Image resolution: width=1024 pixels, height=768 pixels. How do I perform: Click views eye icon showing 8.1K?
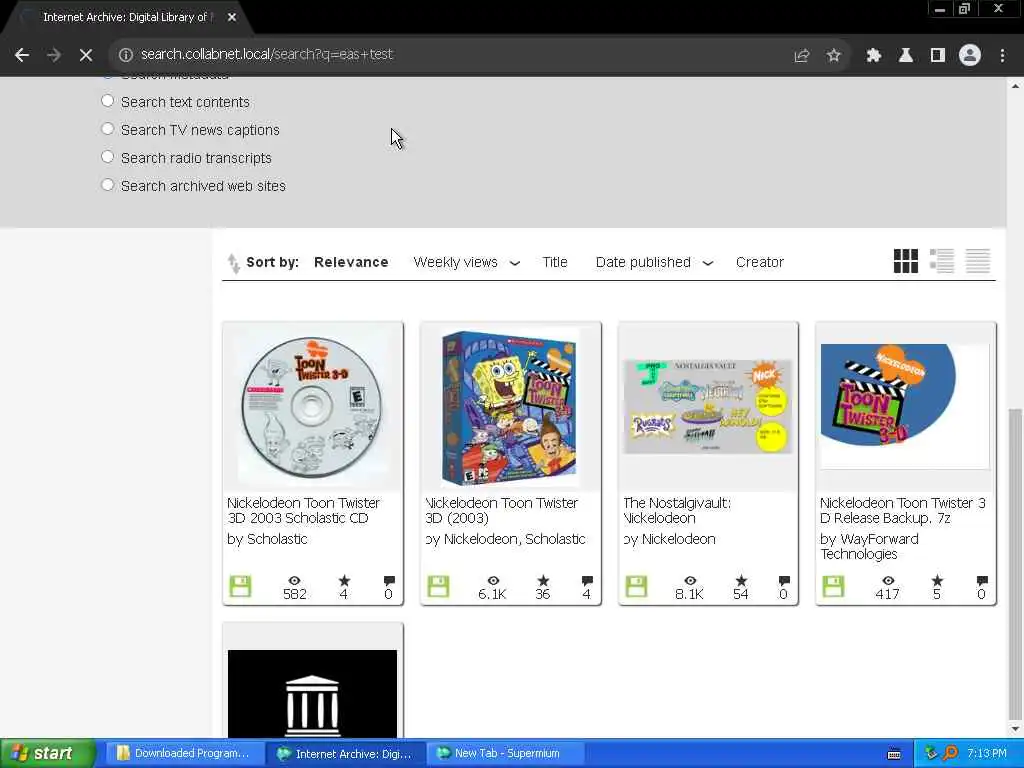[690, 580]
